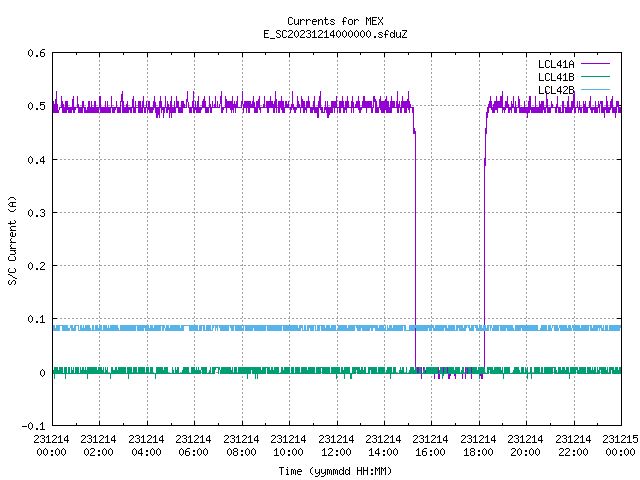Click the x-axis tick 231214 12:00

[336, 446]
